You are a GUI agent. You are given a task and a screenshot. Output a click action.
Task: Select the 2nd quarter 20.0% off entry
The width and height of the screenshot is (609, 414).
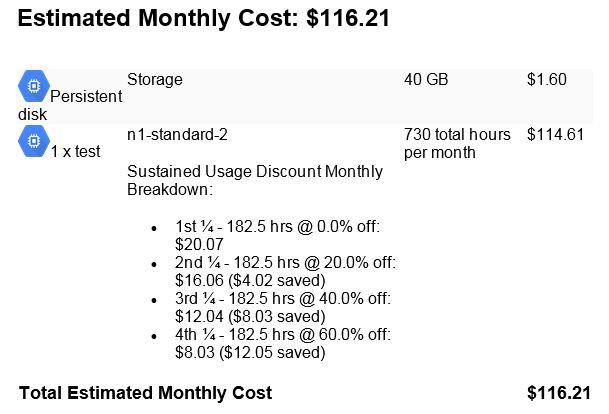(285, 271)
